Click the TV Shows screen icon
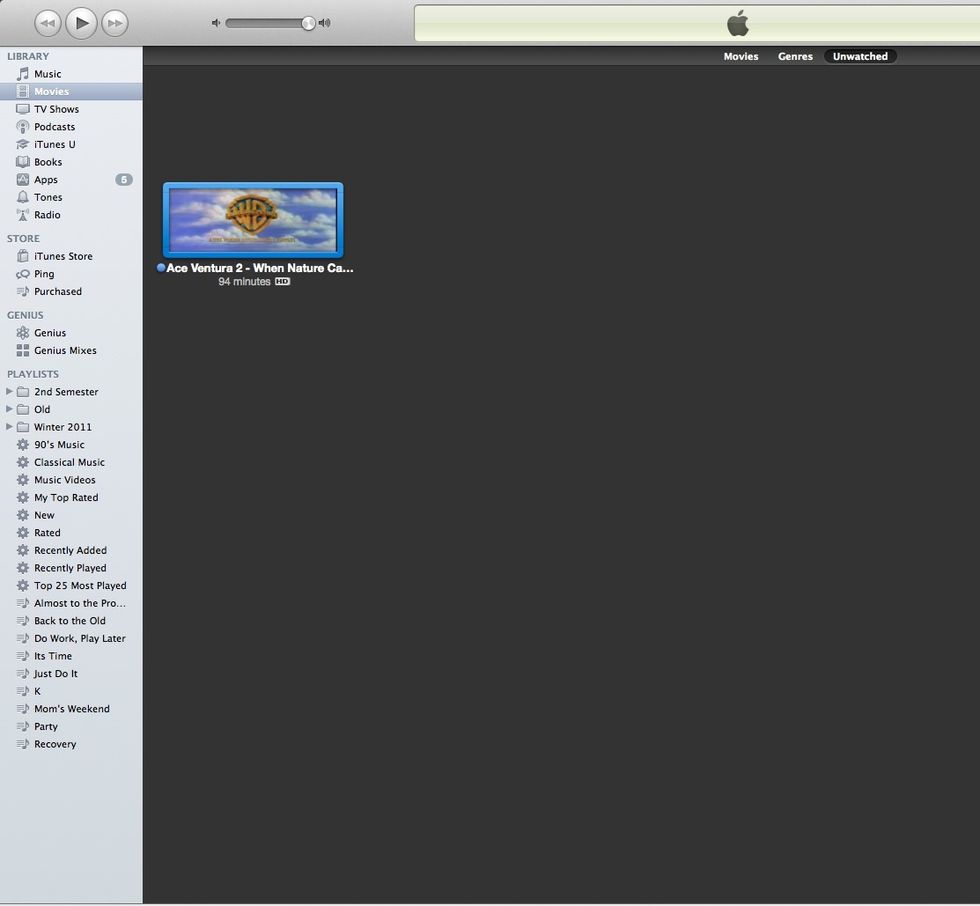The width and height of the screenshot is (980, 906). coord(22,109)
